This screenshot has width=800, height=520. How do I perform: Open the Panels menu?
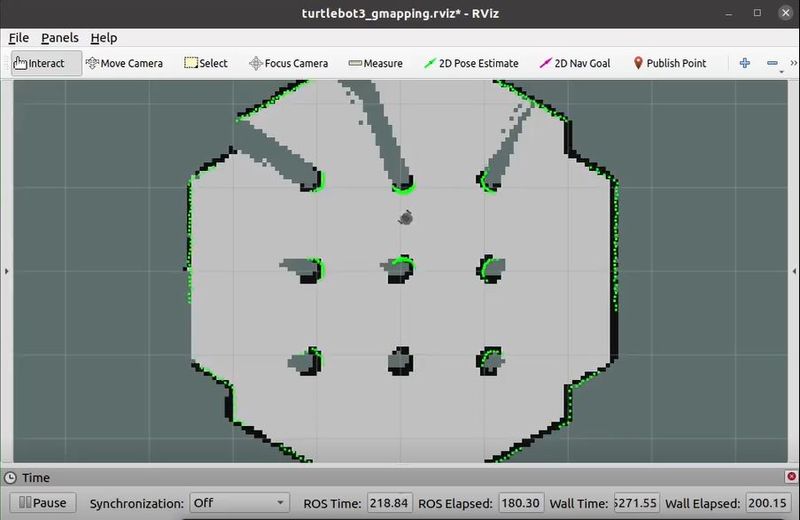point(59,38)
